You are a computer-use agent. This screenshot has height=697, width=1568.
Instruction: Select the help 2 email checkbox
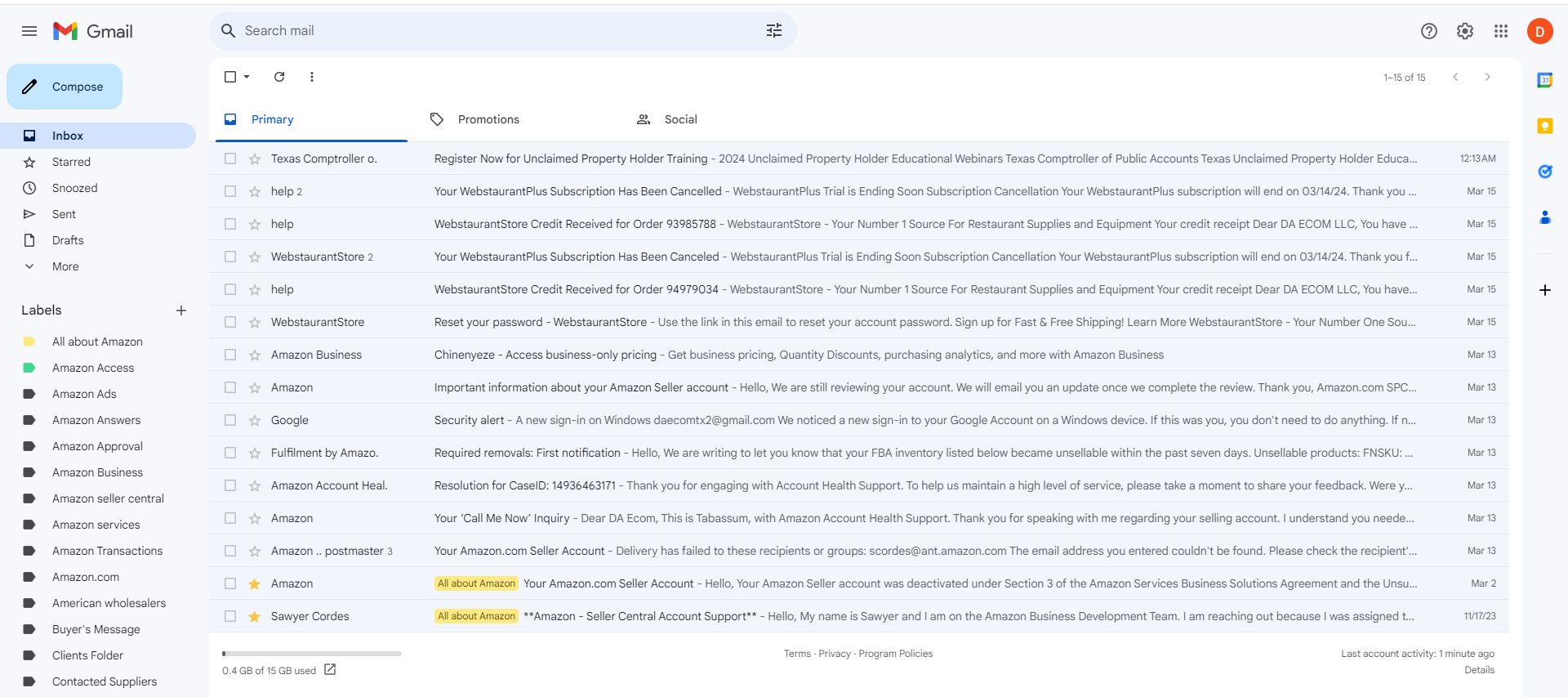point(230,191)
